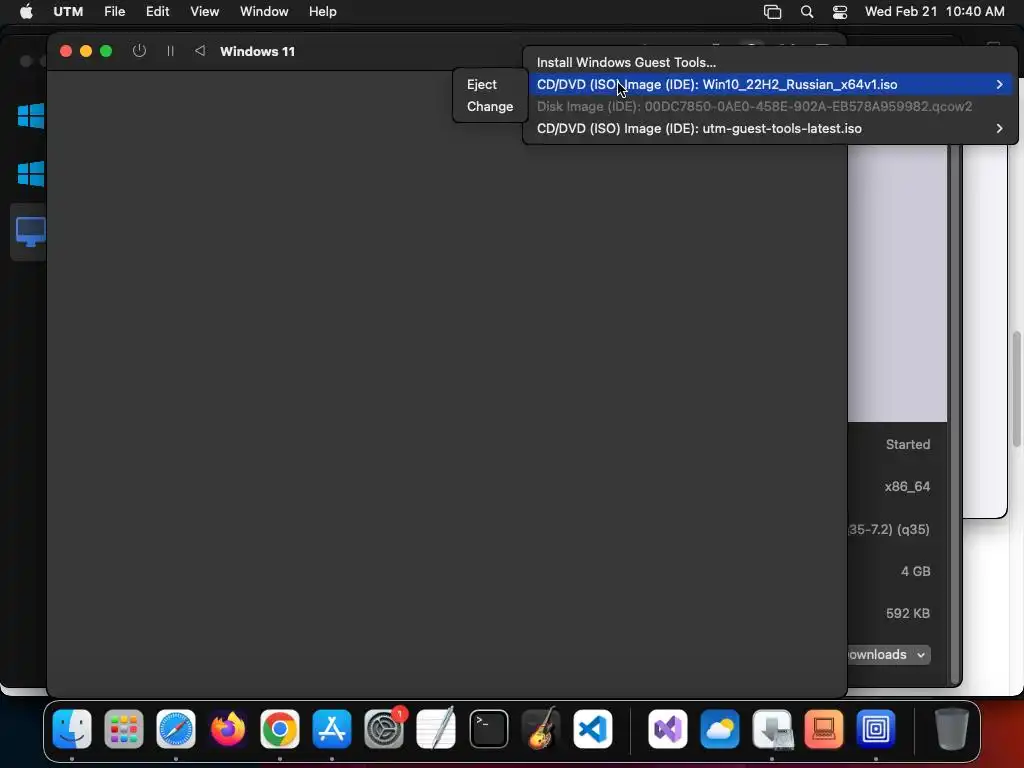Expand the utm-guest-tools-latest.iso submenu

tap(770, 129)
